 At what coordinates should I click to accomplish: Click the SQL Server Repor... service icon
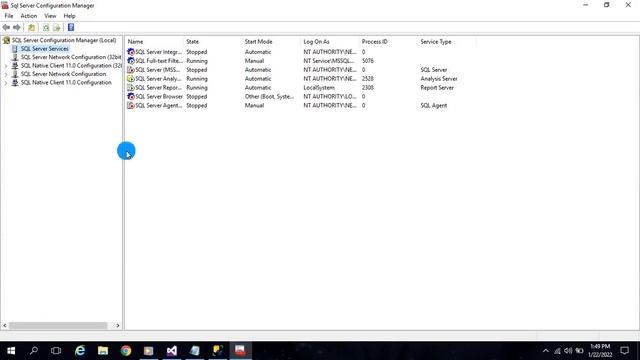tap(131, 88)
